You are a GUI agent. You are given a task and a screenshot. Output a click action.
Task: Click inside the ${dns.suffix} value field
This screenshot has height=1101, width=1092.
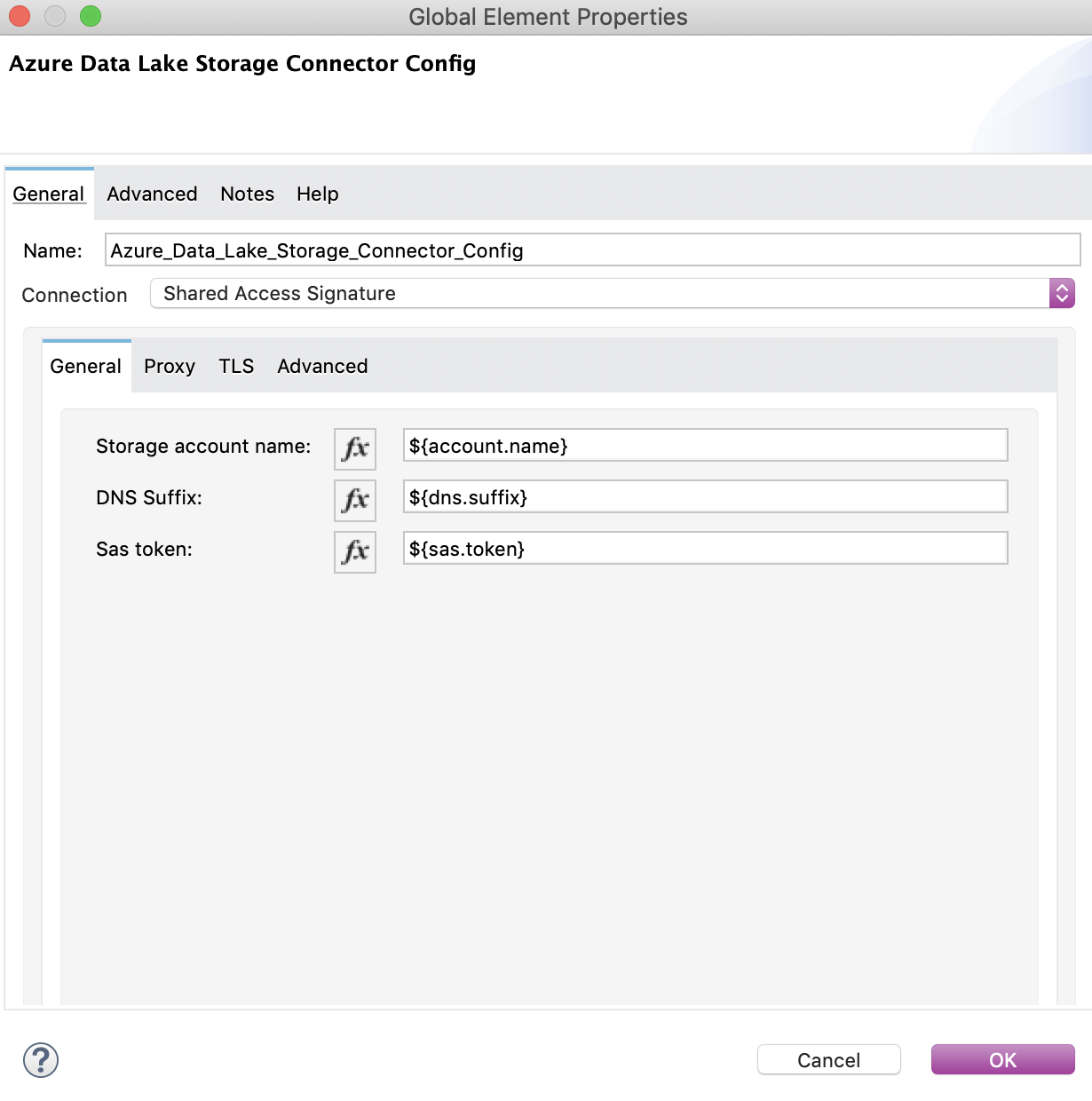tap(704, 497)
